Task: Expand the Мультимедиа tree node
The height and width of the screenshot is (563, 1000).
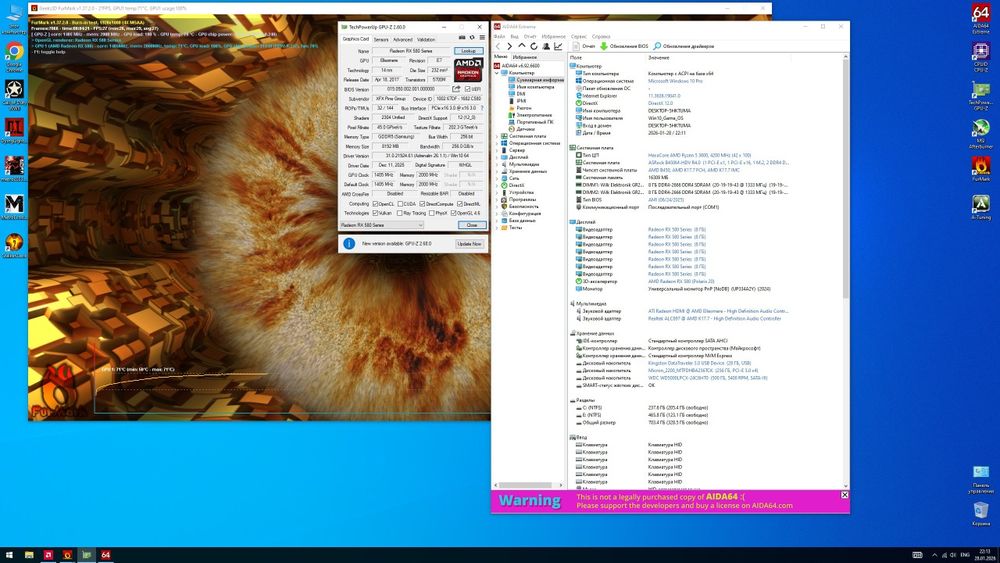Action: click(497, 164)
